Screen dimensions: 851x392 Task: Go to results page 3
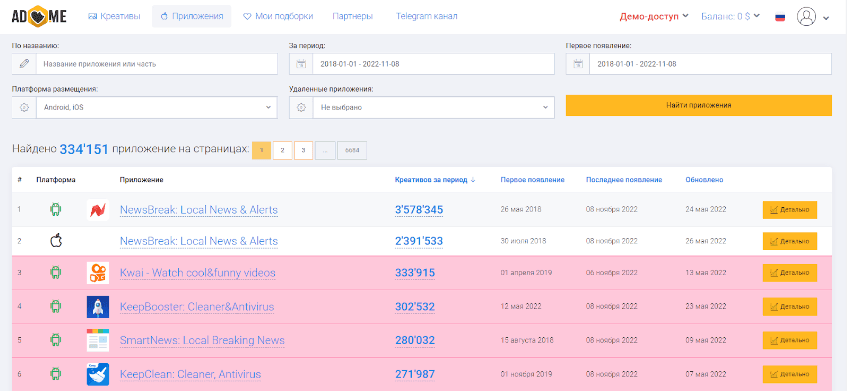point(303,150)
